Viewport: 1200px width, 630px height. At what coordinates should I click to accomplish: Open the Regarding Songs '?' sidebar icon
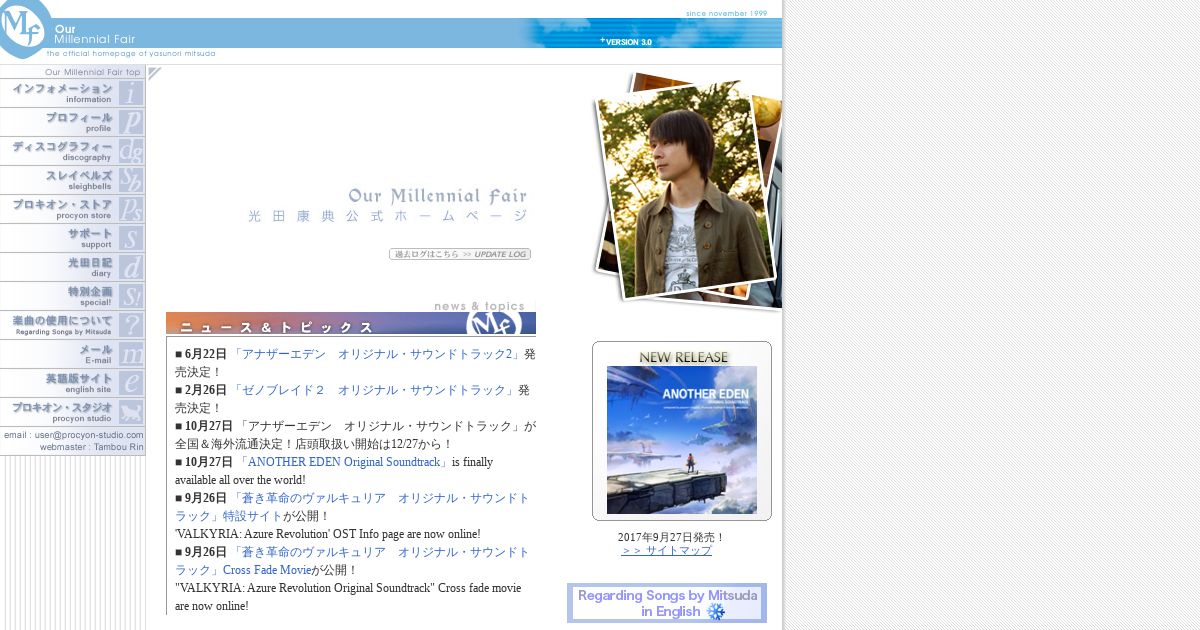pos(131,325)
